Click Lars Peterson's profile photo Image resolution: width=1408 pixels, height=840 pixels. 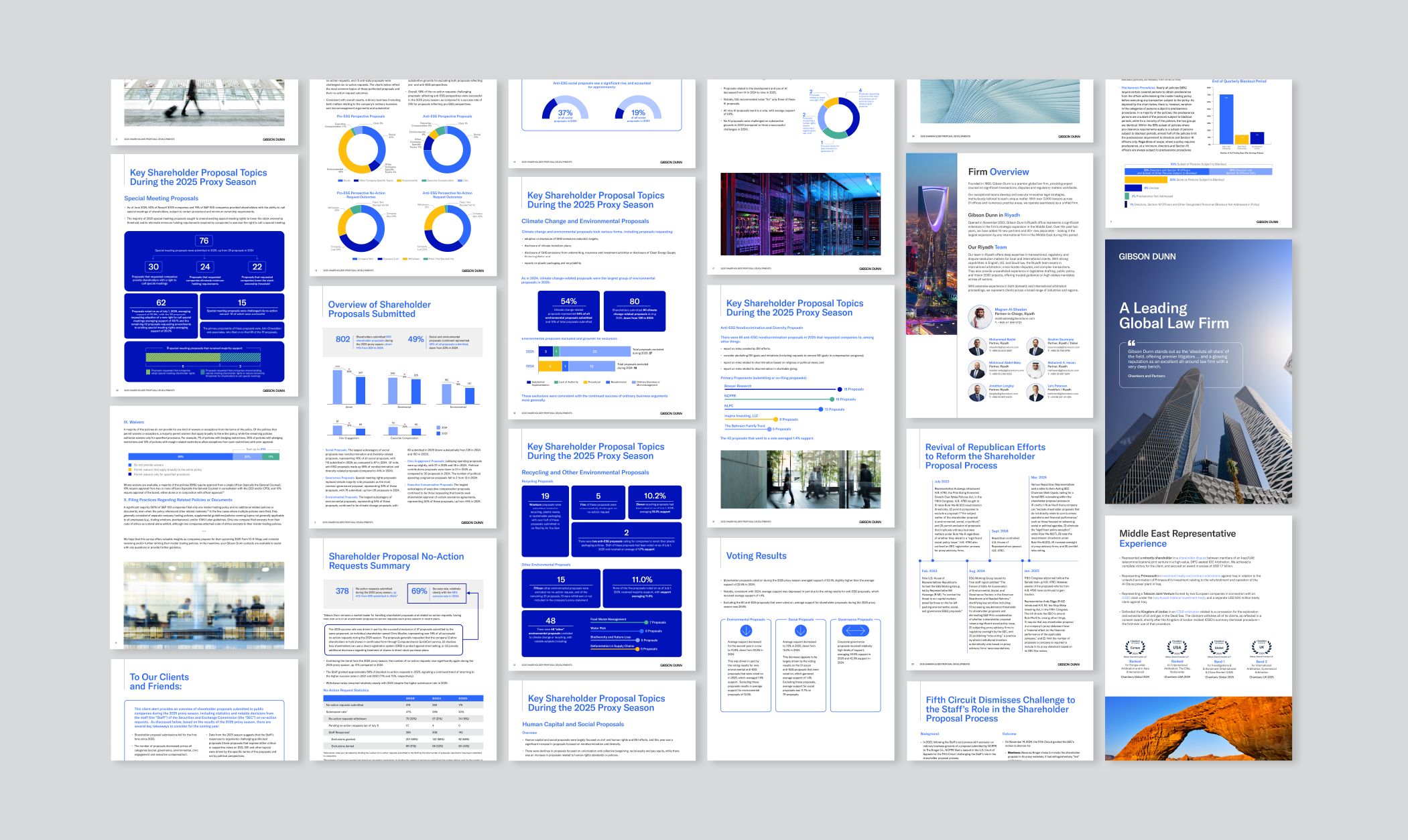1036,392
